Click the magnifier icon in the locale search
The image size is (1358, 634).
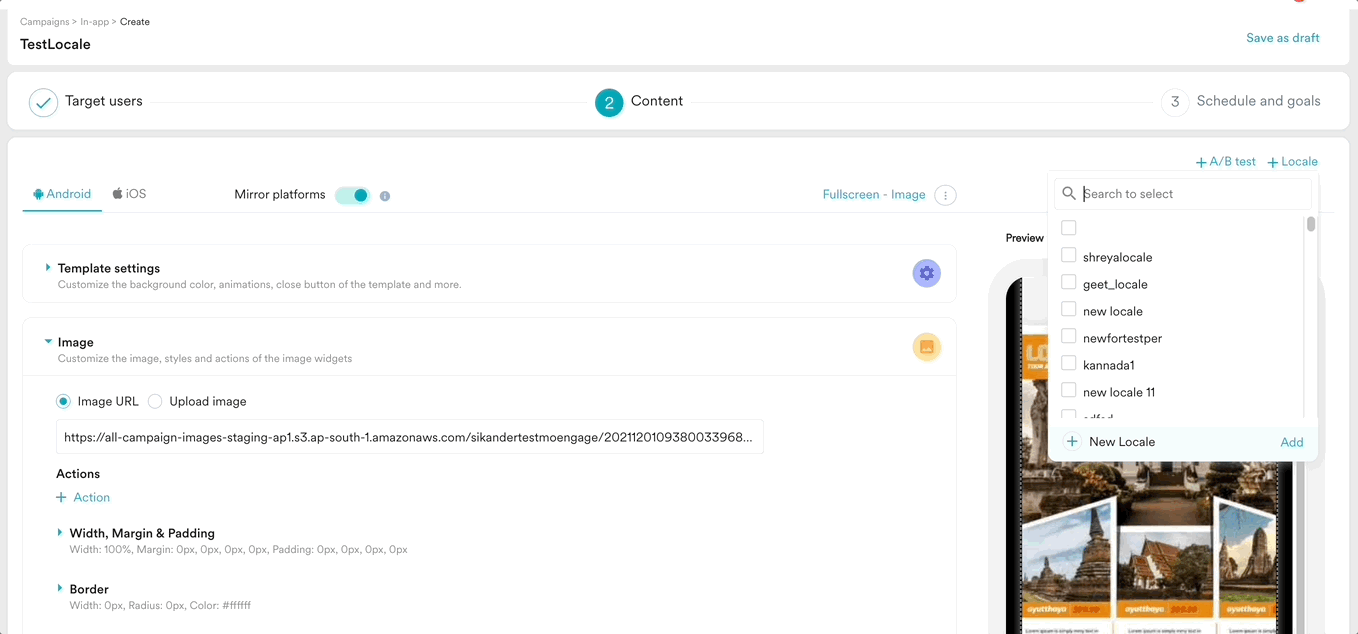coord(1069,193)
